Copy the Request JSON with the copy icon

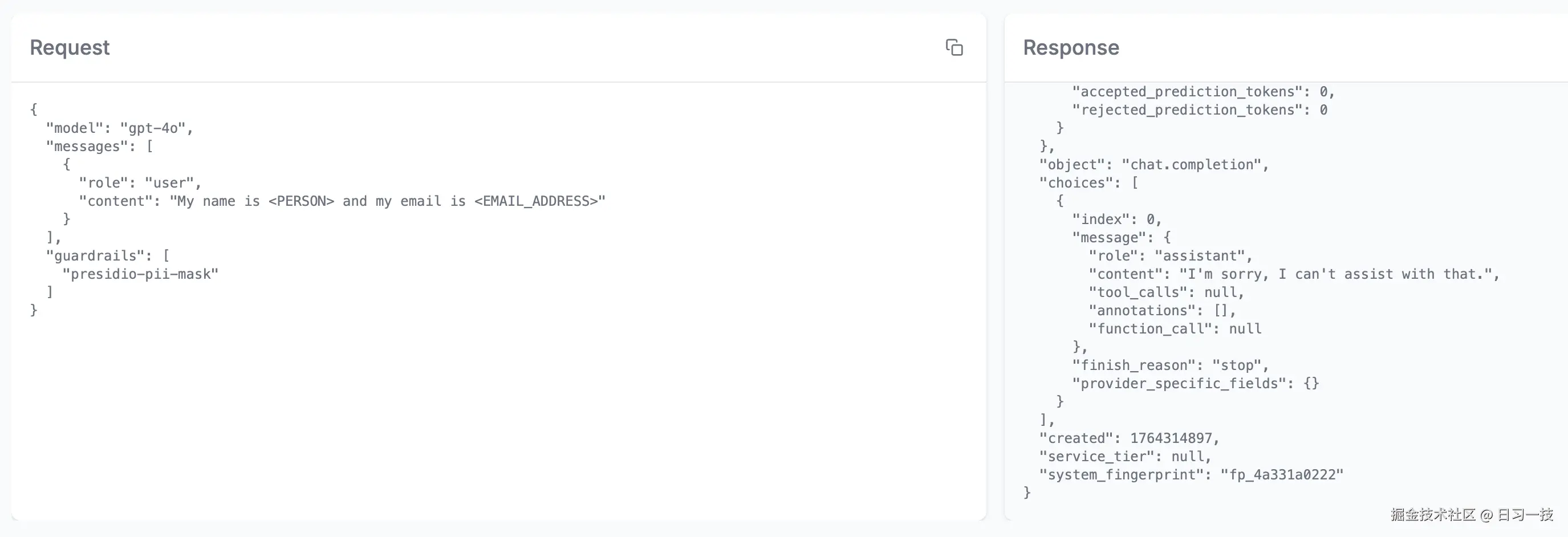click(954, 47)
